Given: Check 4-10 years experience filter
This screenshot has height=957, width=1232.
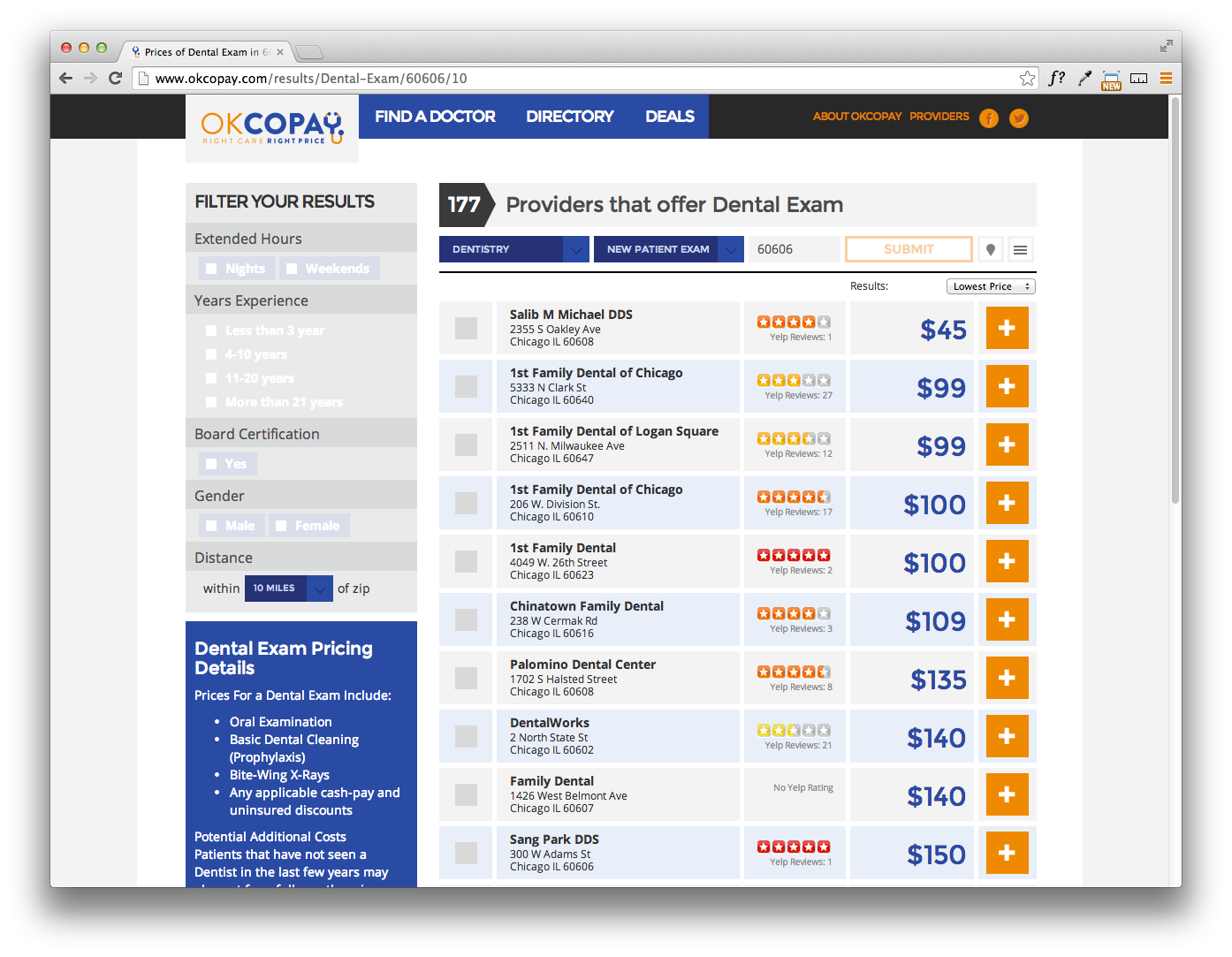Looking at the screenshot, I should point(211,354).
